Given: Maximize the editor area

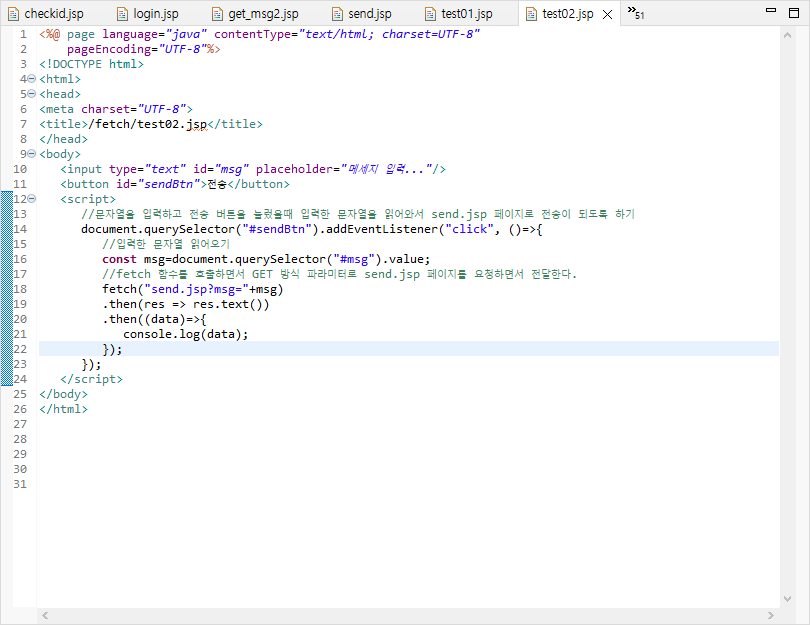Looking at the screenshot, I should point(794,12).
